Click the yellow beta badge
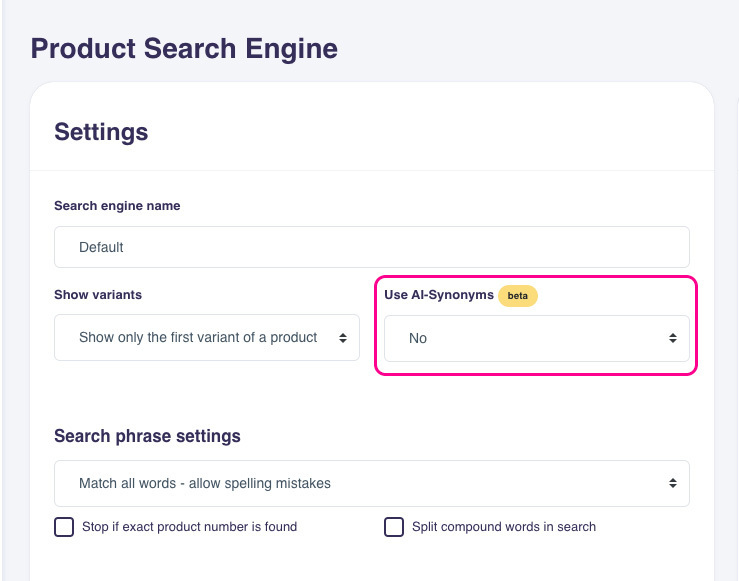 (517, 296)
